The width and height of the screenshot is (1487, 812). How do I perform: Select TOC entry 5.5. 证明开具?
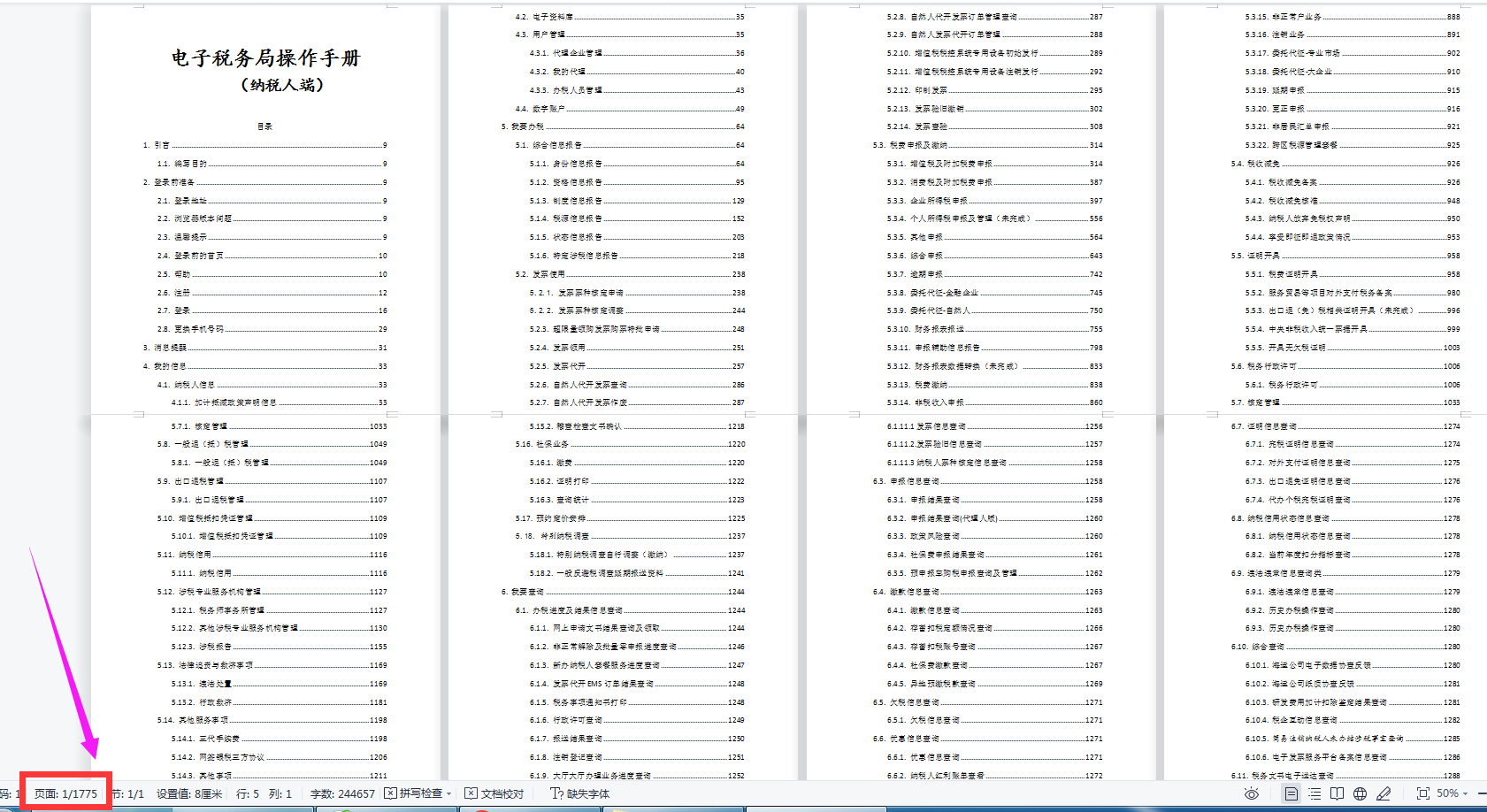click(1345, 256)
